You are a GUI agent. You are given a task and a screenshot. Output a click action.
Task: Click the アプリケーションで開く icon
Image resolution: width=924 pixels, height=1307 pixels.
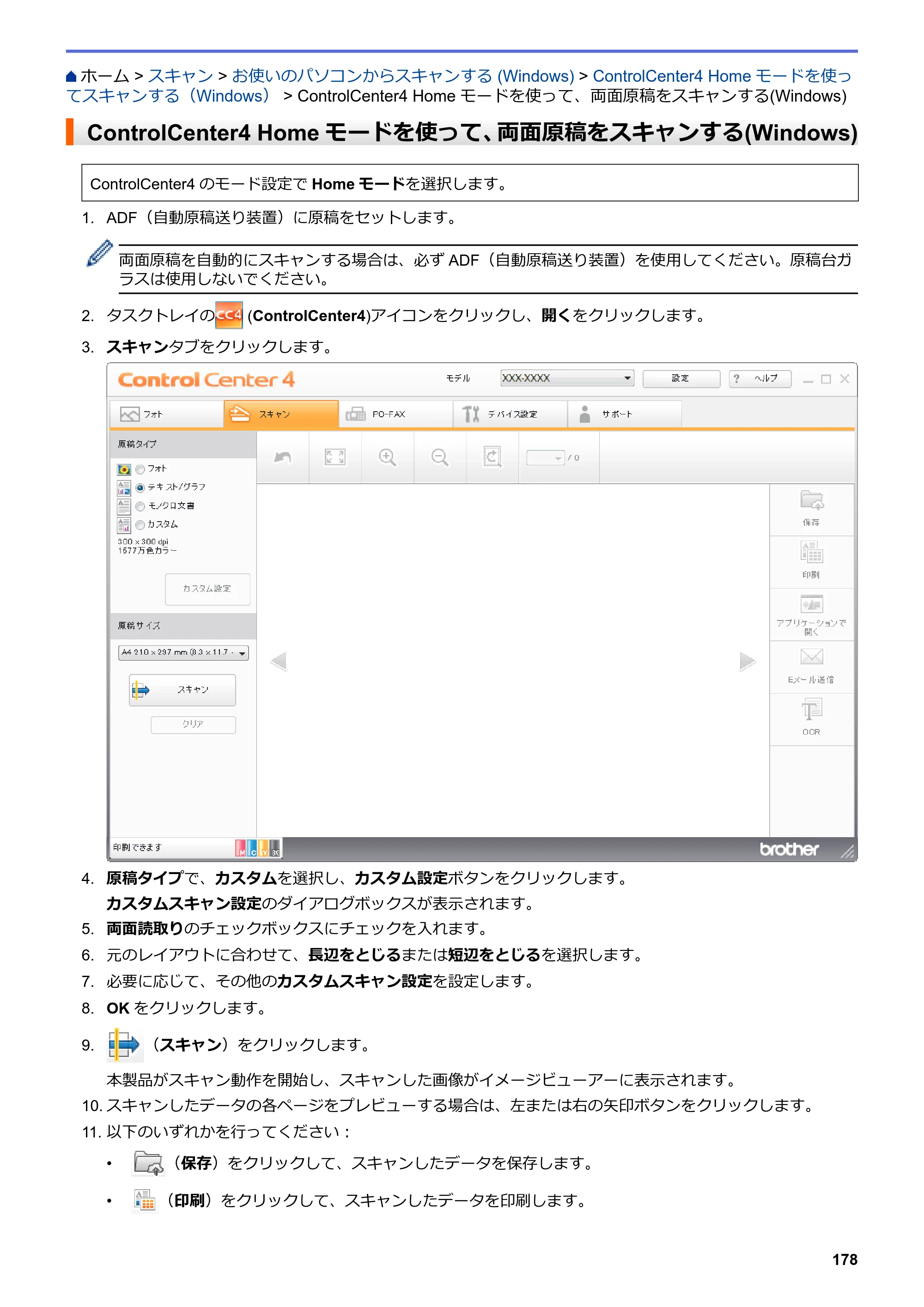(x=812, y=604)
